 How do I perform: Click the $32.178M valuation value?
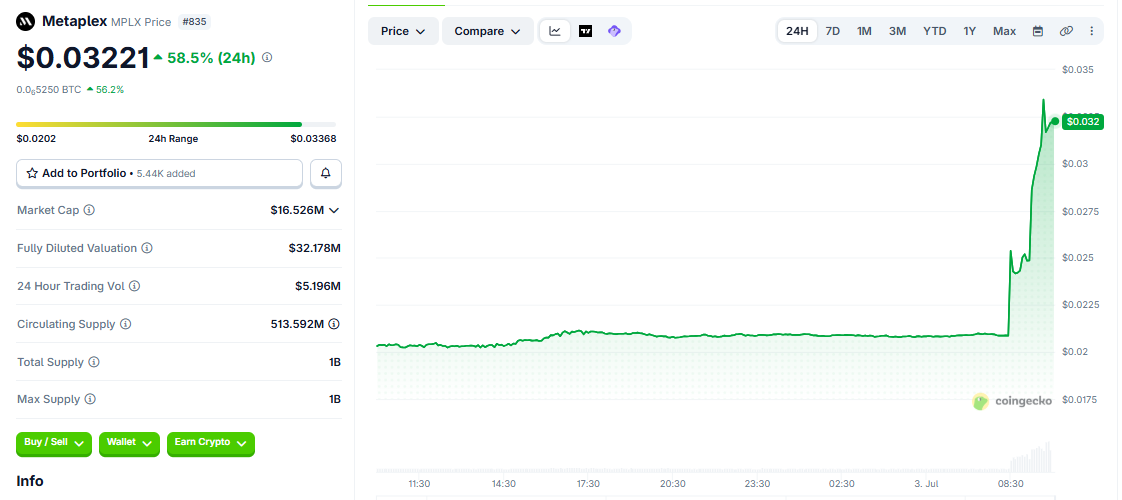[x=314, y=248]
